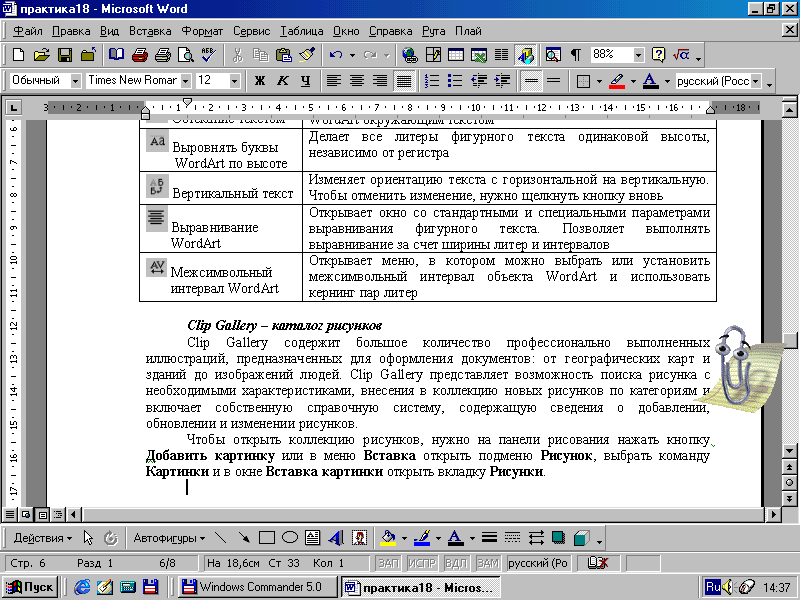The image size is (800, 600).
Task: Open Microsoft Word help question mark
Action: pyautogui.click(x=658, y=55)
